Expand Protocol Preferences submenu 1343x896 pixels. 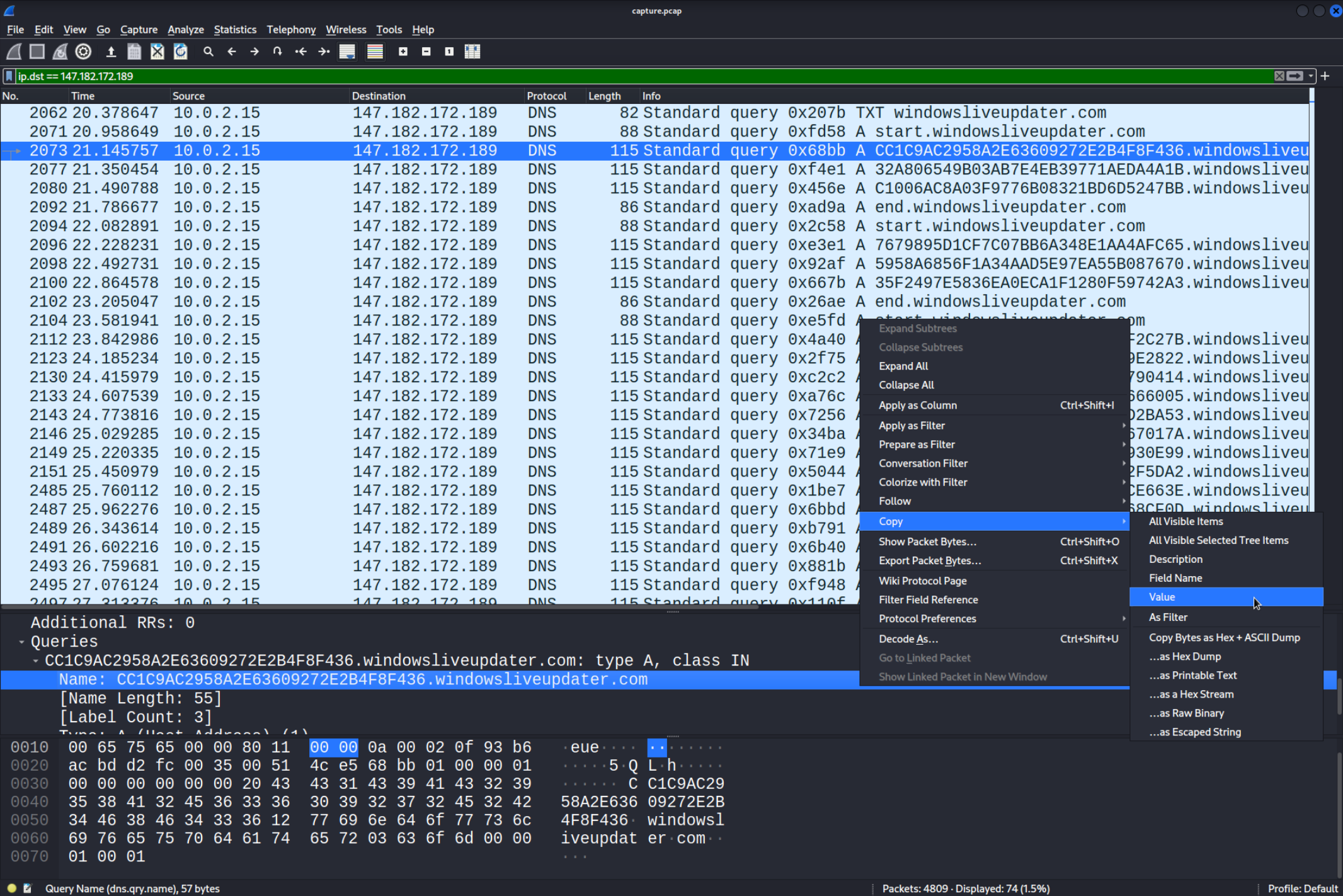995,619
